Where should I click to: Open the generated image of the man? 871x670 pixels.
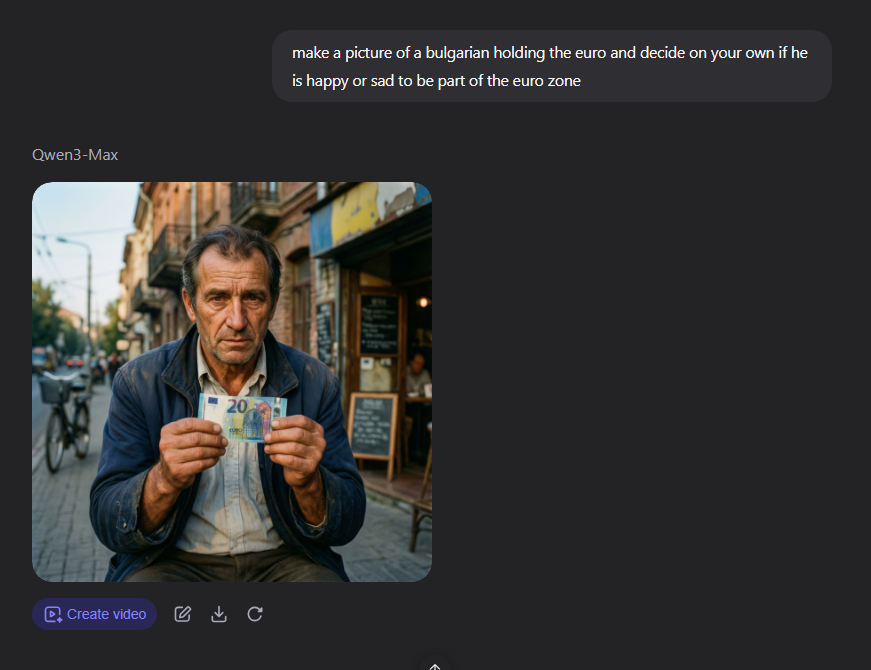[x=232, y=382]
